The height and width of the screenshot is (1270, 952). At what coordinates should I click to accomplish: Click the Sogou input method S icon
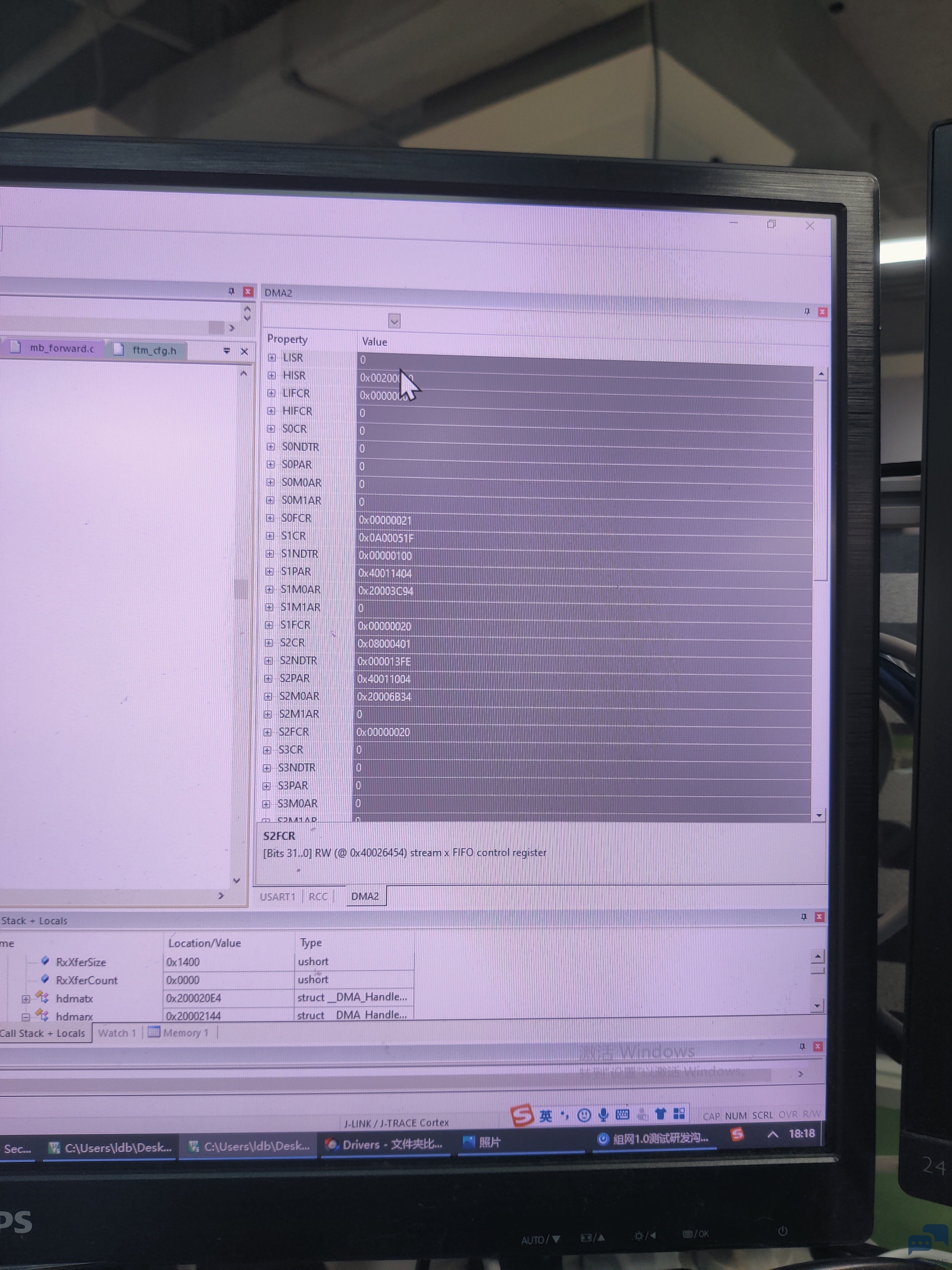pos(522,1115)
